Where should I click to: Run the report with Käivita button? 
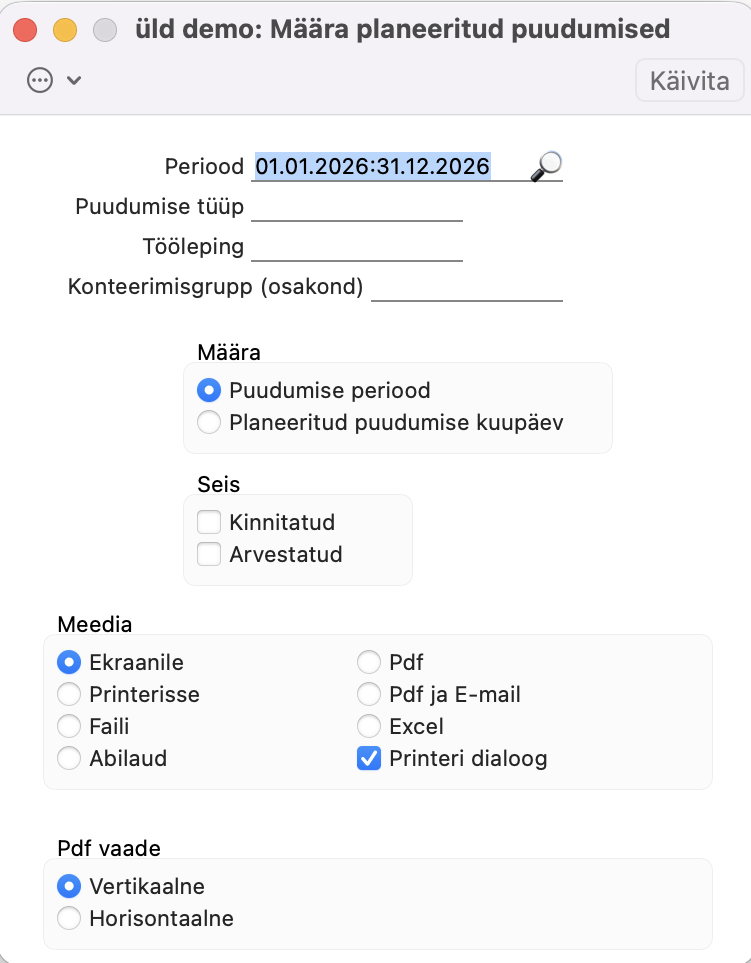(x=690, y=80)
